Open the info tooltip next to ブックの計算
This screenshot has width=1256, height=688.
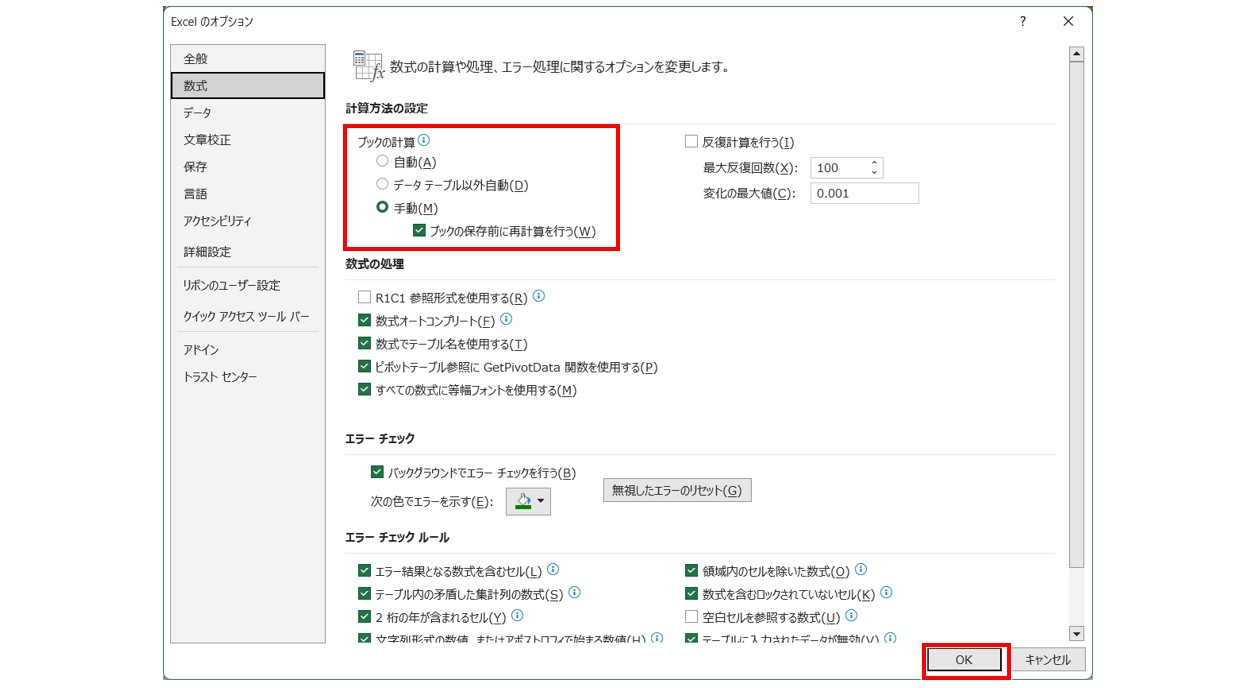[424, 141]
